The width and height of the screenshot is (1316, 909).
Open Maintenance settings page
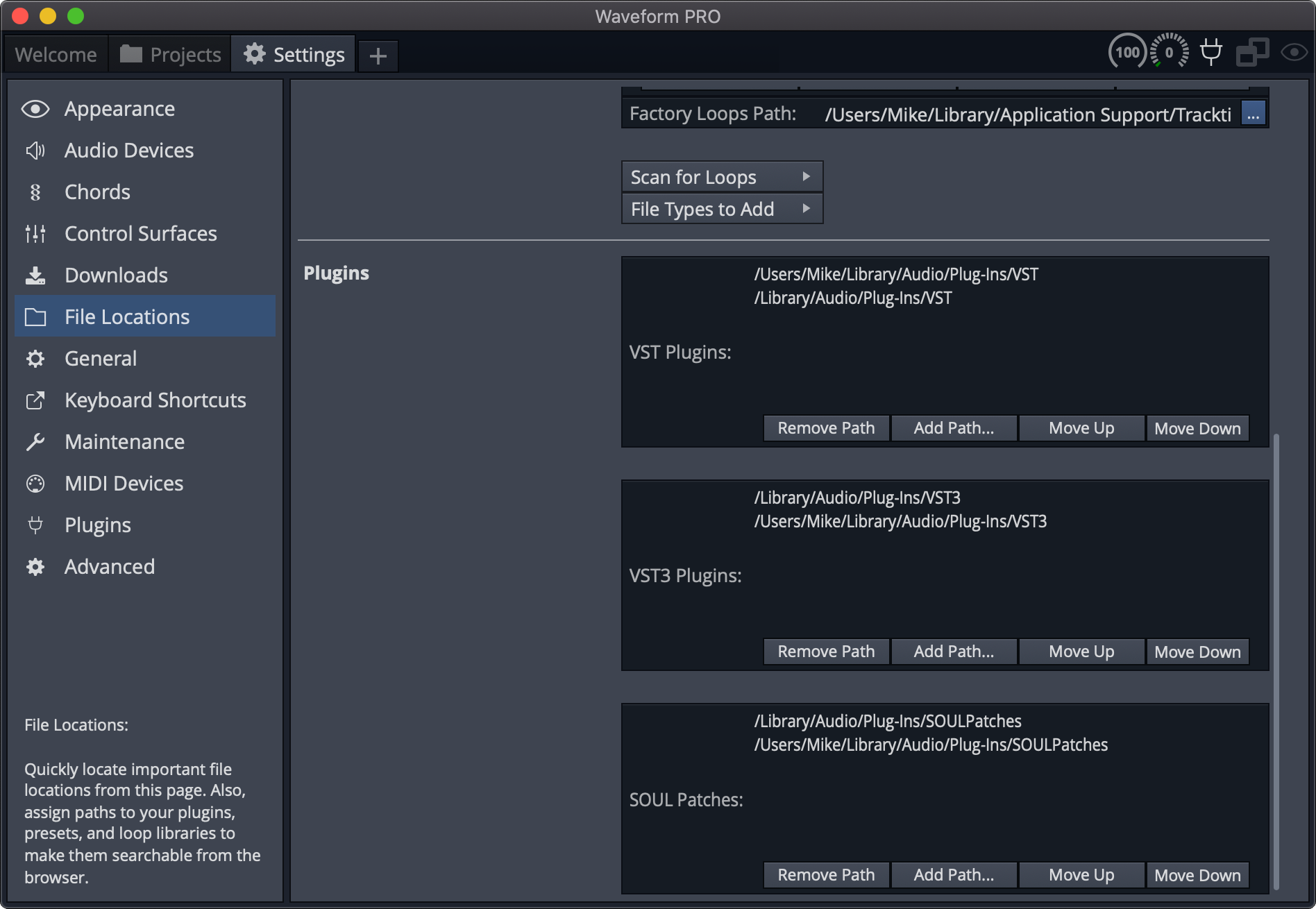point(145,442)
